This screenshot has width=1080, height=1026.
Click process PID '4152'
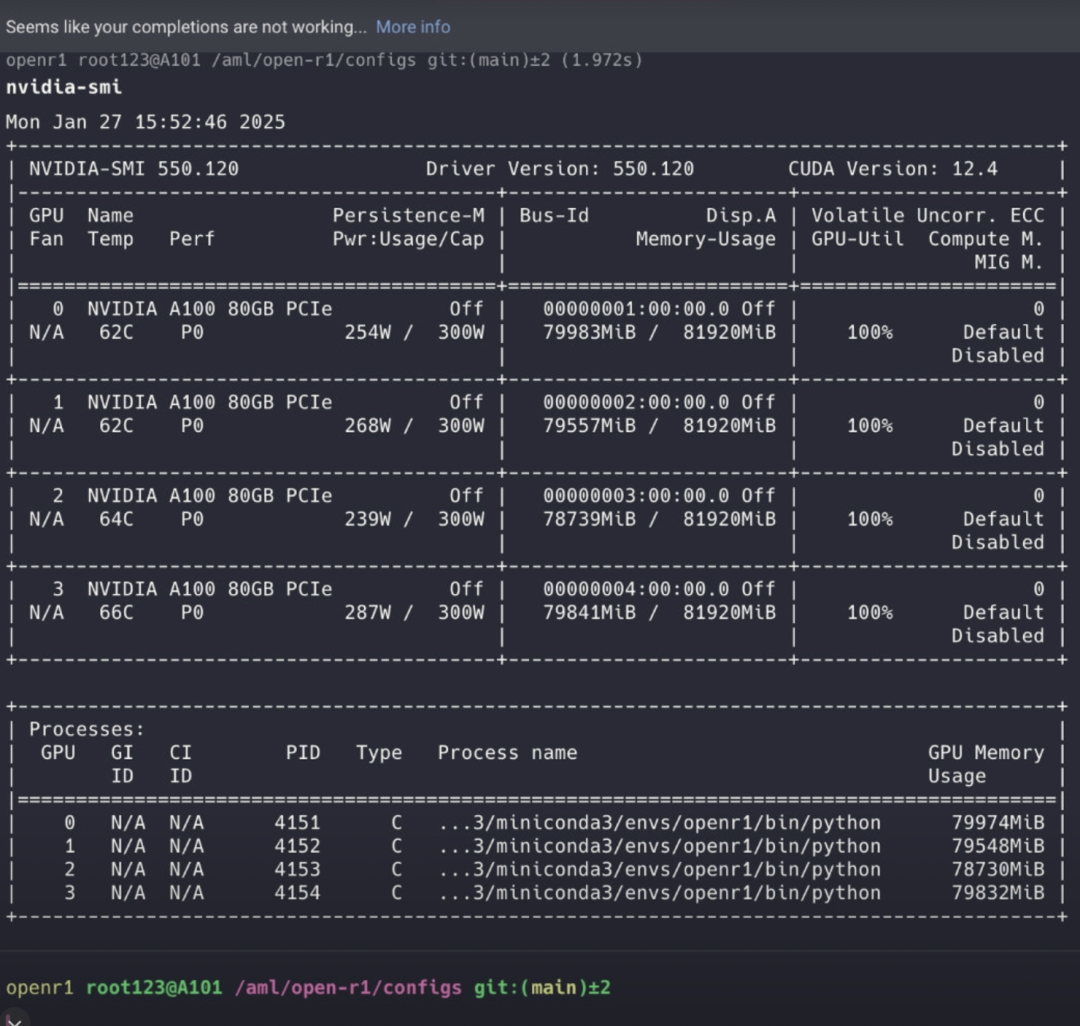pos(298,846)
